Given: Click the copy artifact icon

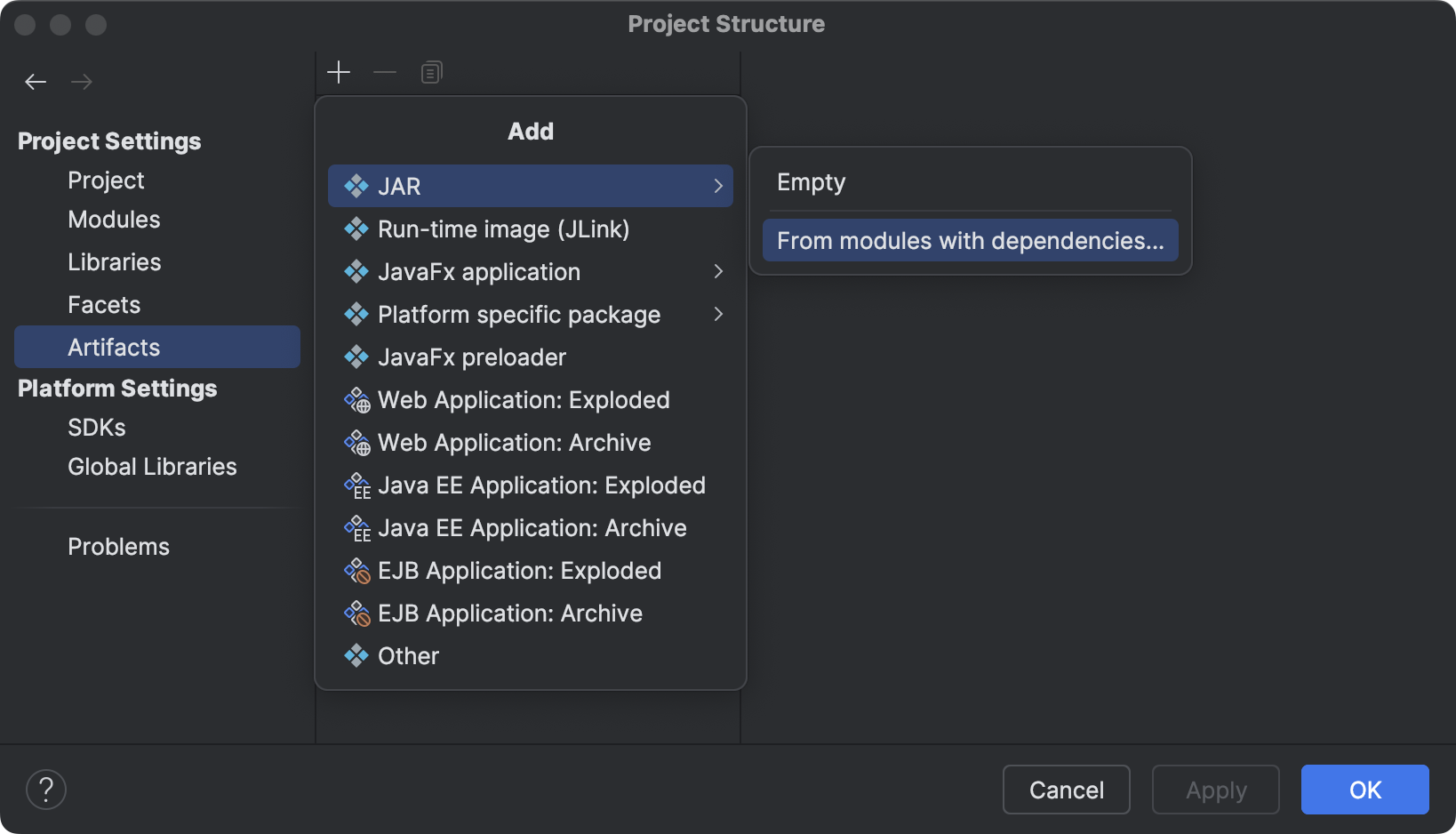Looking at the screenshot, I should click(431, 72).
